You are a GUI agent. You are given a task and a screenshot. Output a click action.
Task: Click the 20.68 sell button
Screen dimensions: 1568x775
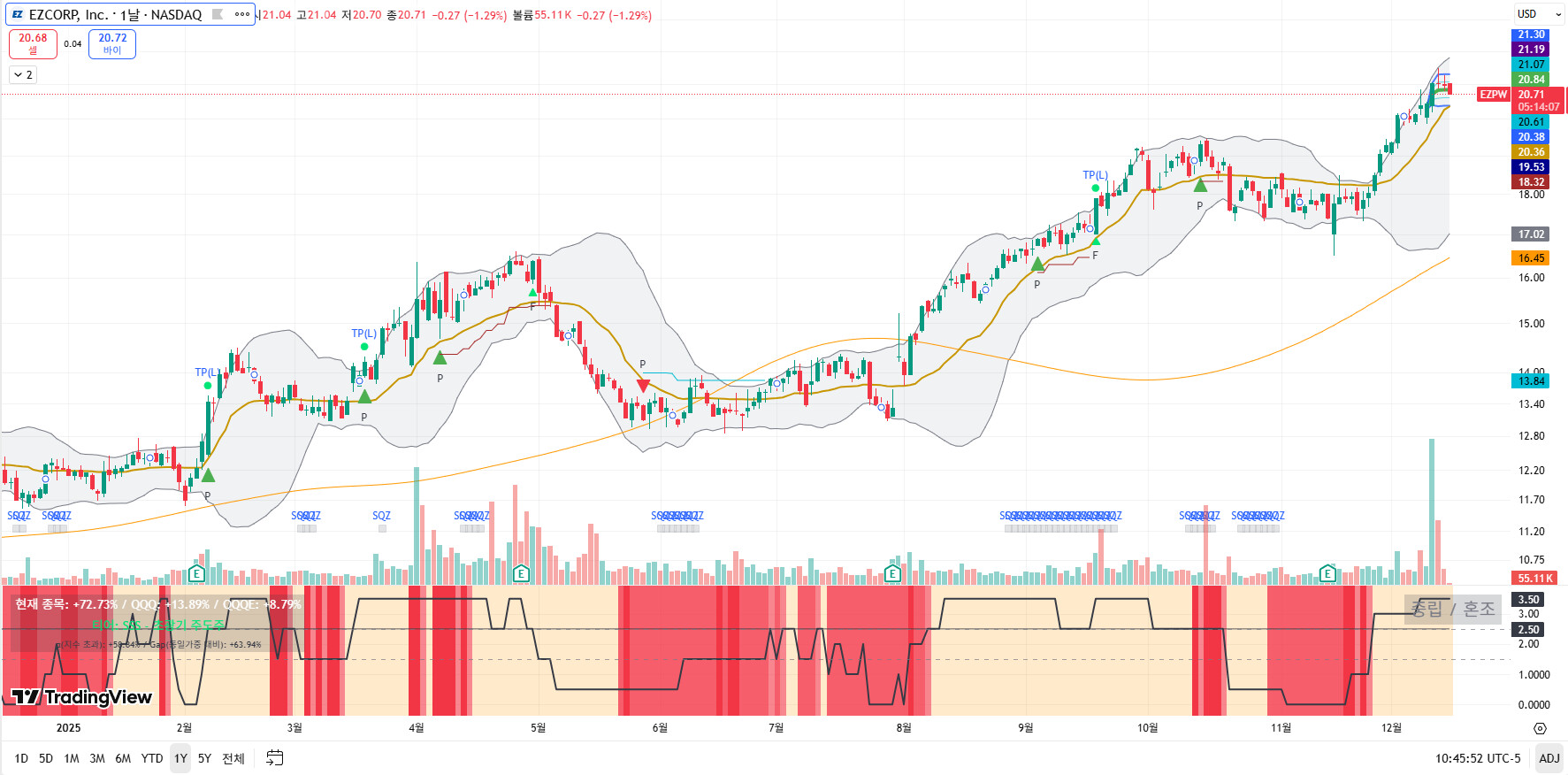point(33,43)
